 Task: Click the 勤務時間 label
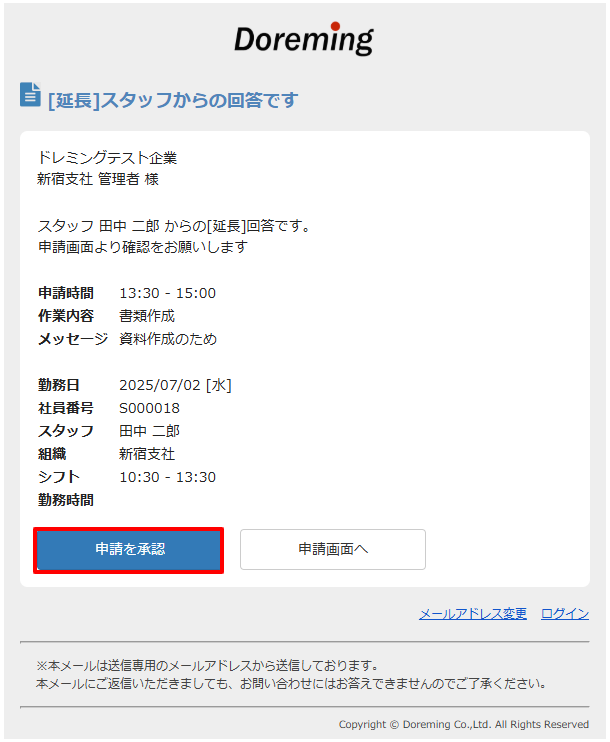coord(66,500)
